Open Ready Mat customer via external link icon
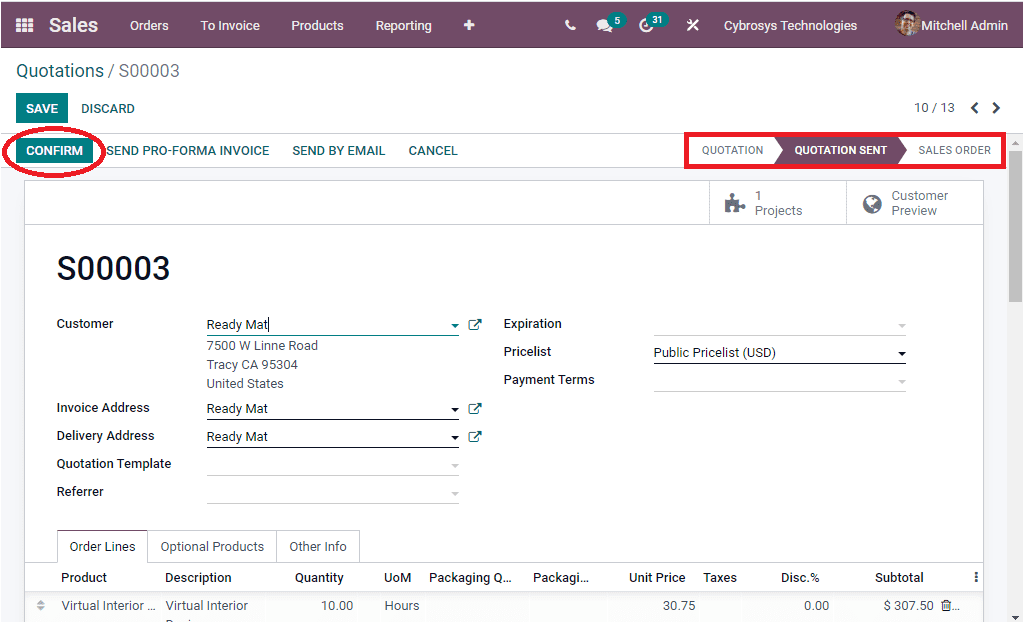 (475, 324)
